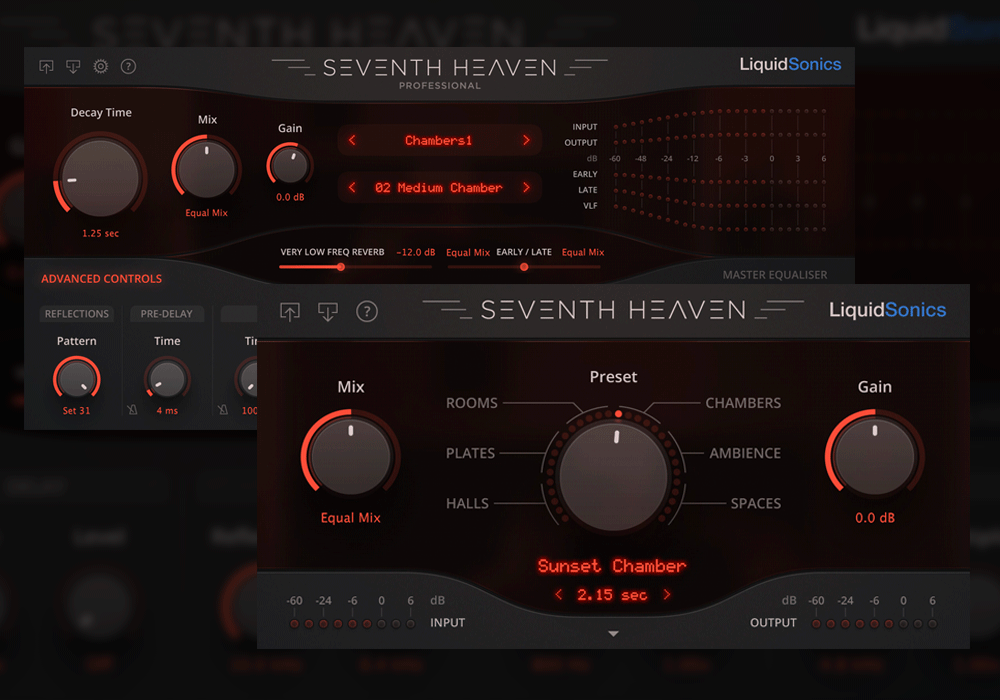Click the Set 31 pattern value
Viewport: 1000px width, 700px height.
pos(77,411)
